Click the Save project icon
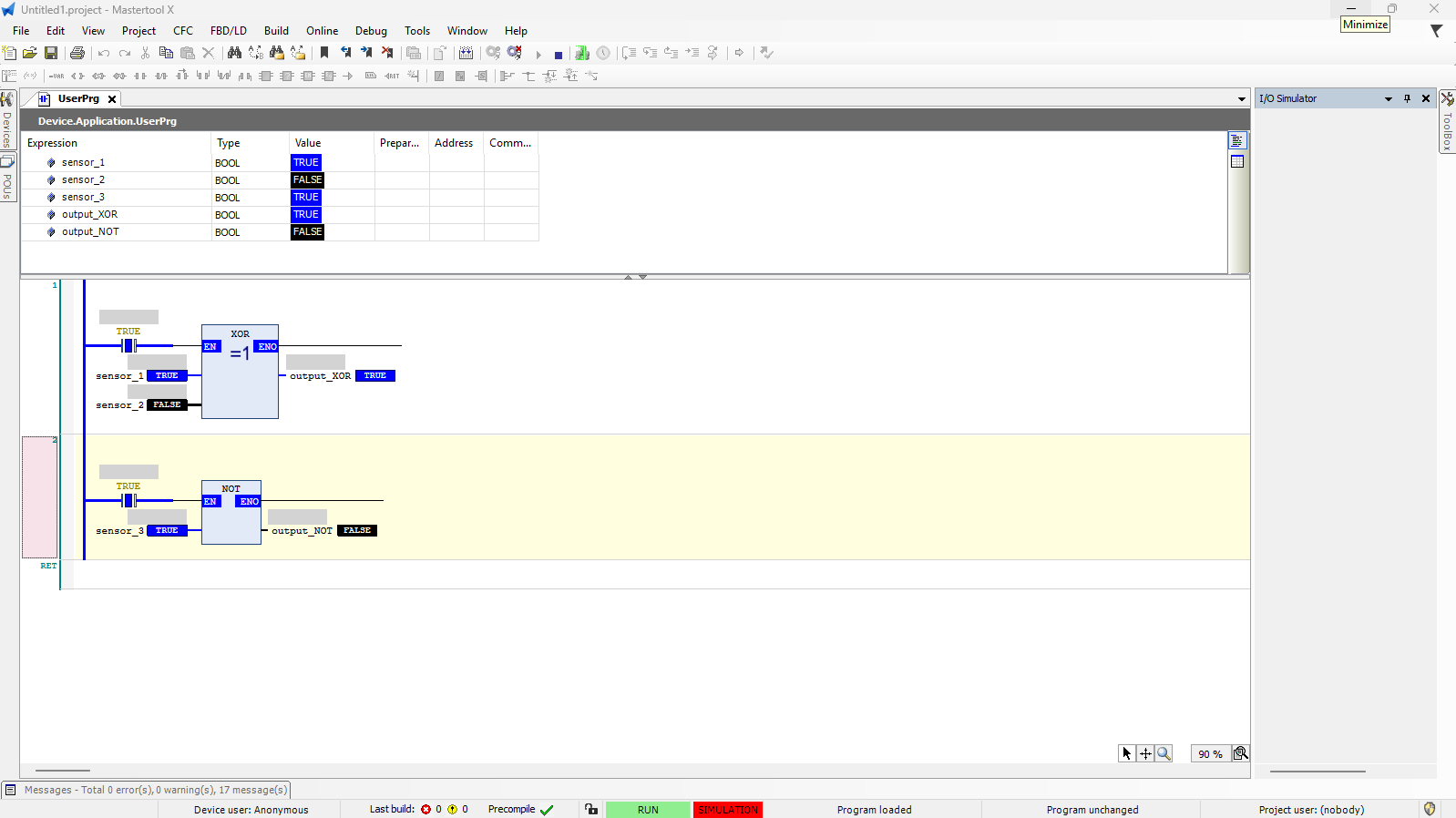1456x818 pixels. 51,53
